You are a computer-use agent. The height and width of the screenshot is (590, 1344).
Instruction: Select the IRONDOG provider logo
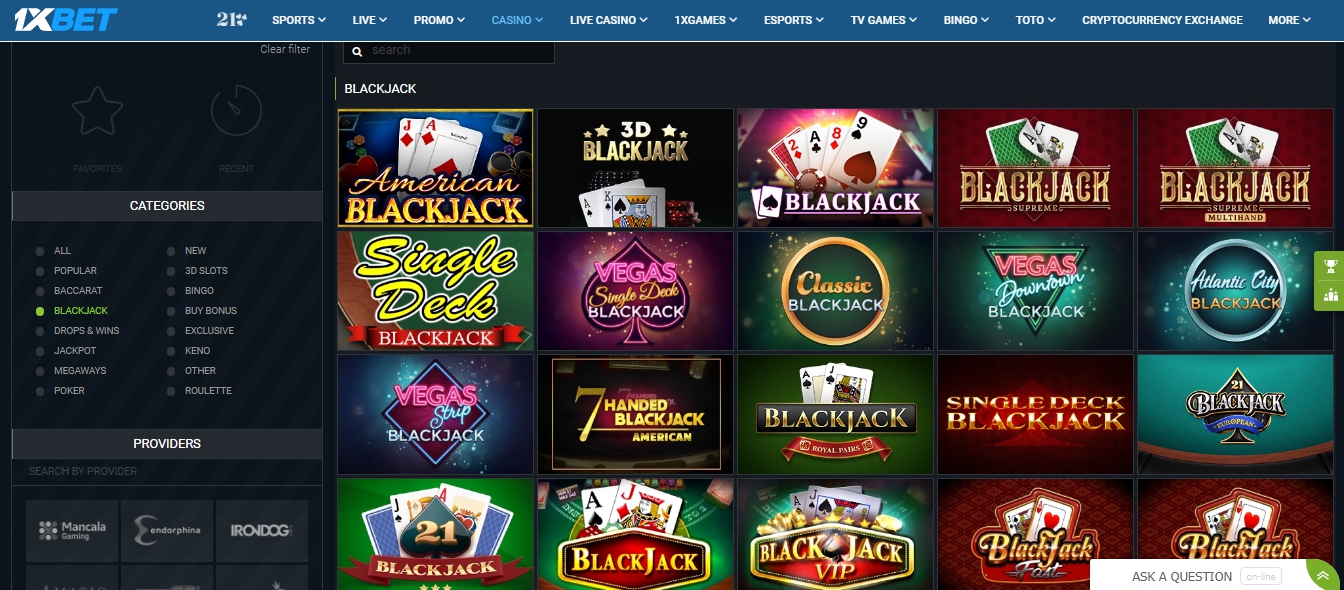(x=262, y=530)
